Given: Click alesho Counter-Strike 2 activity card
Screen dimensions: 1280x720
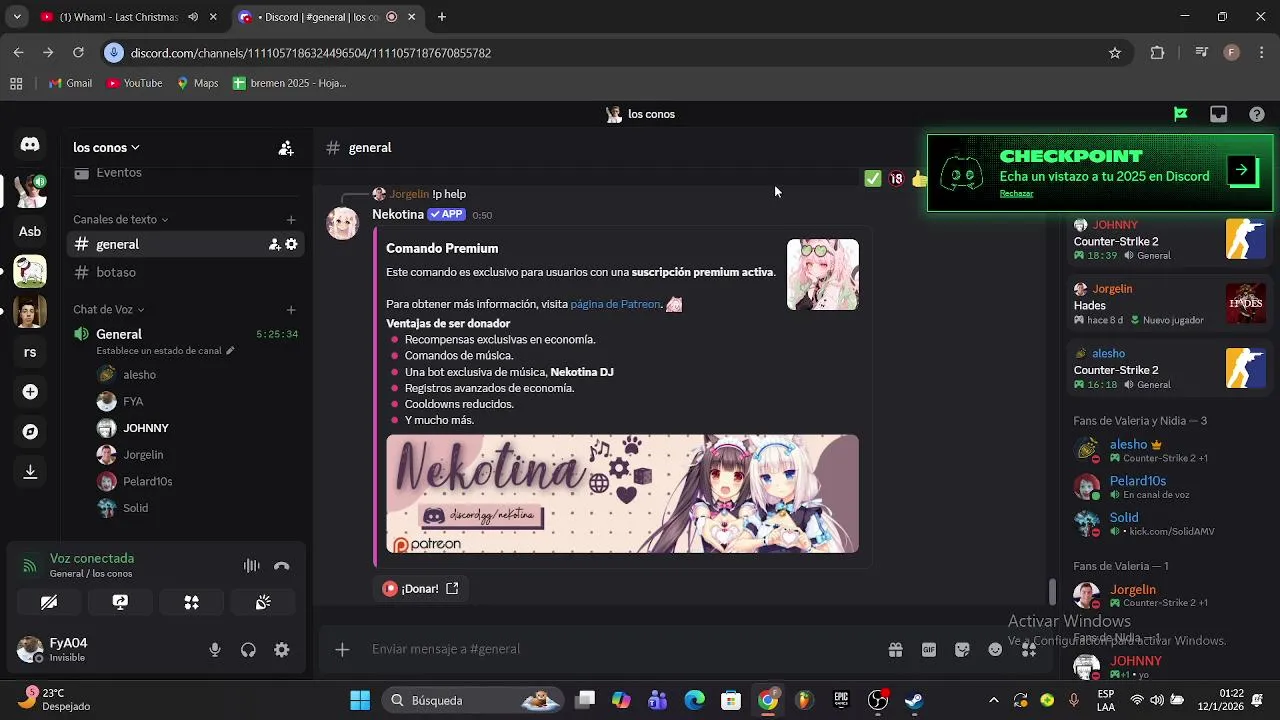Looking at the screenshot, I should click(1170, 369).
